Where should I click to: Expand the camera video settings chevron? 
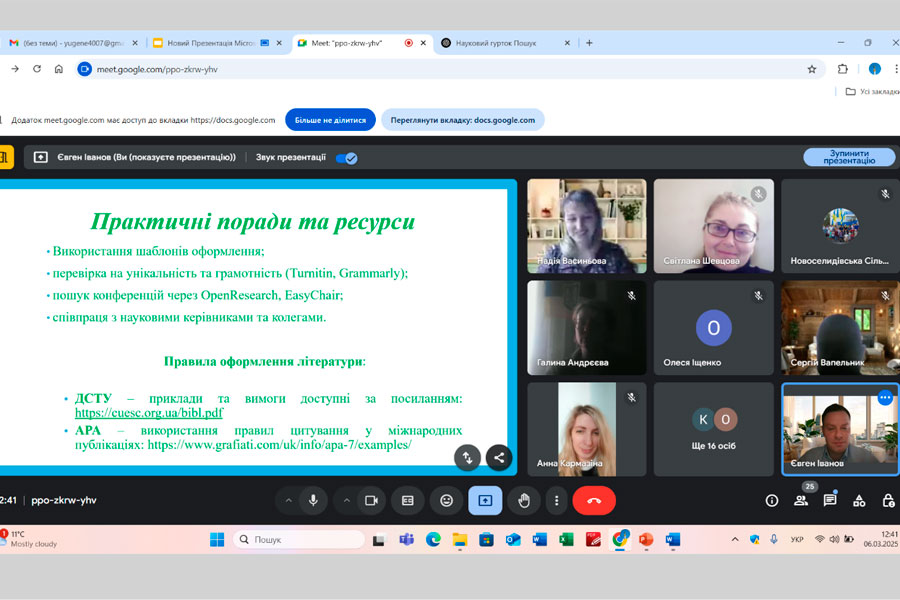pyautogui.click(x=346, y=500)
